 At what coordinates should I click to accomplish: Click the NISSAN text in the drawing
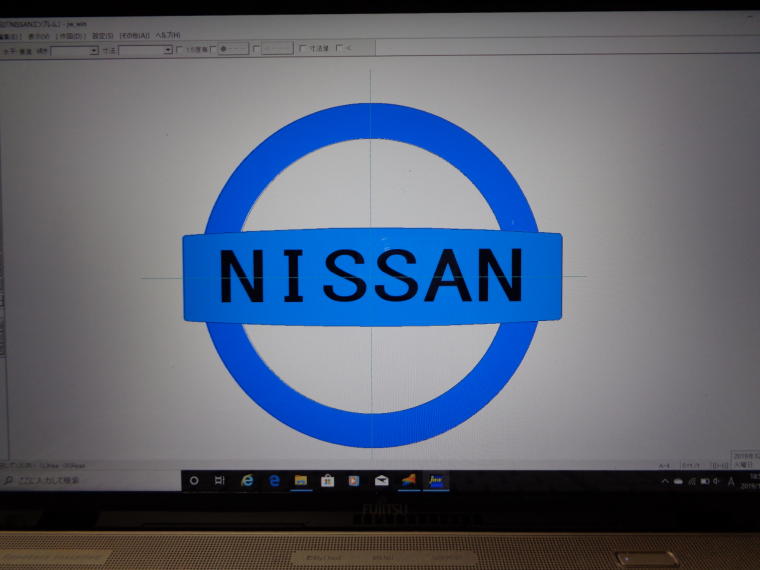tap(372, 275)
